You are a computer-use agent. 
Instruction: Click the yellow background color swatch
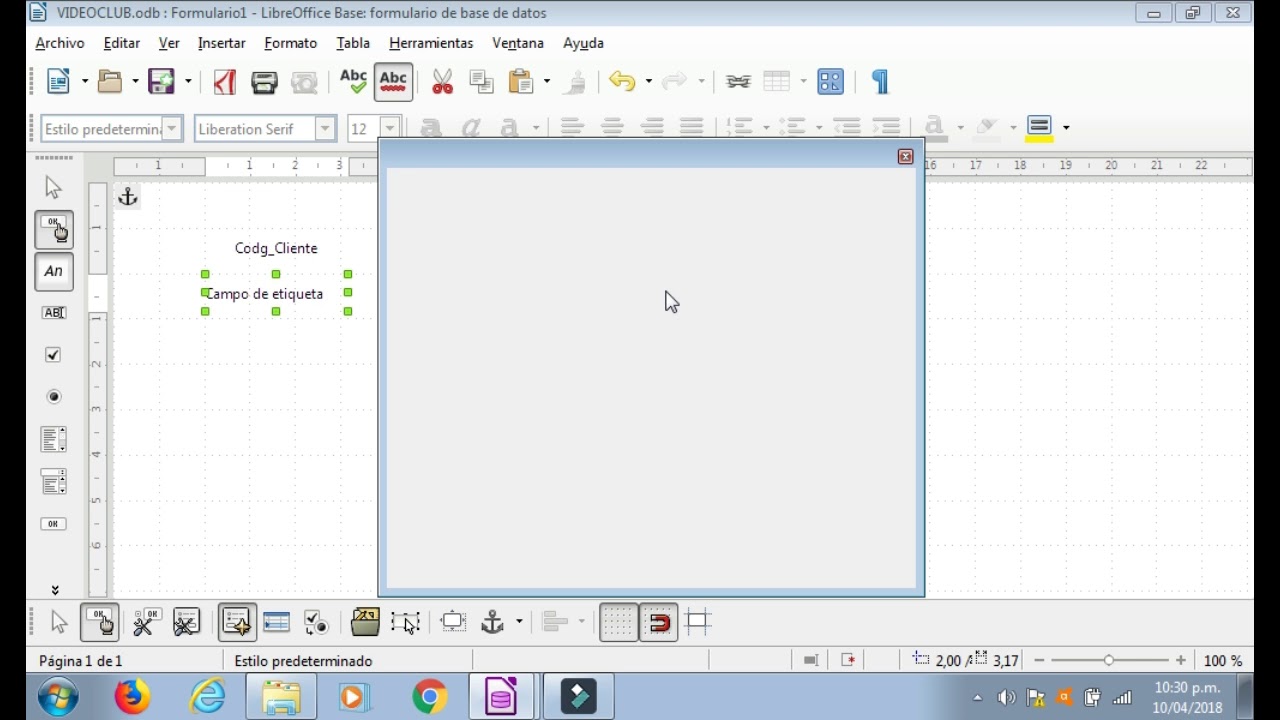click(x=1039, y=128)
